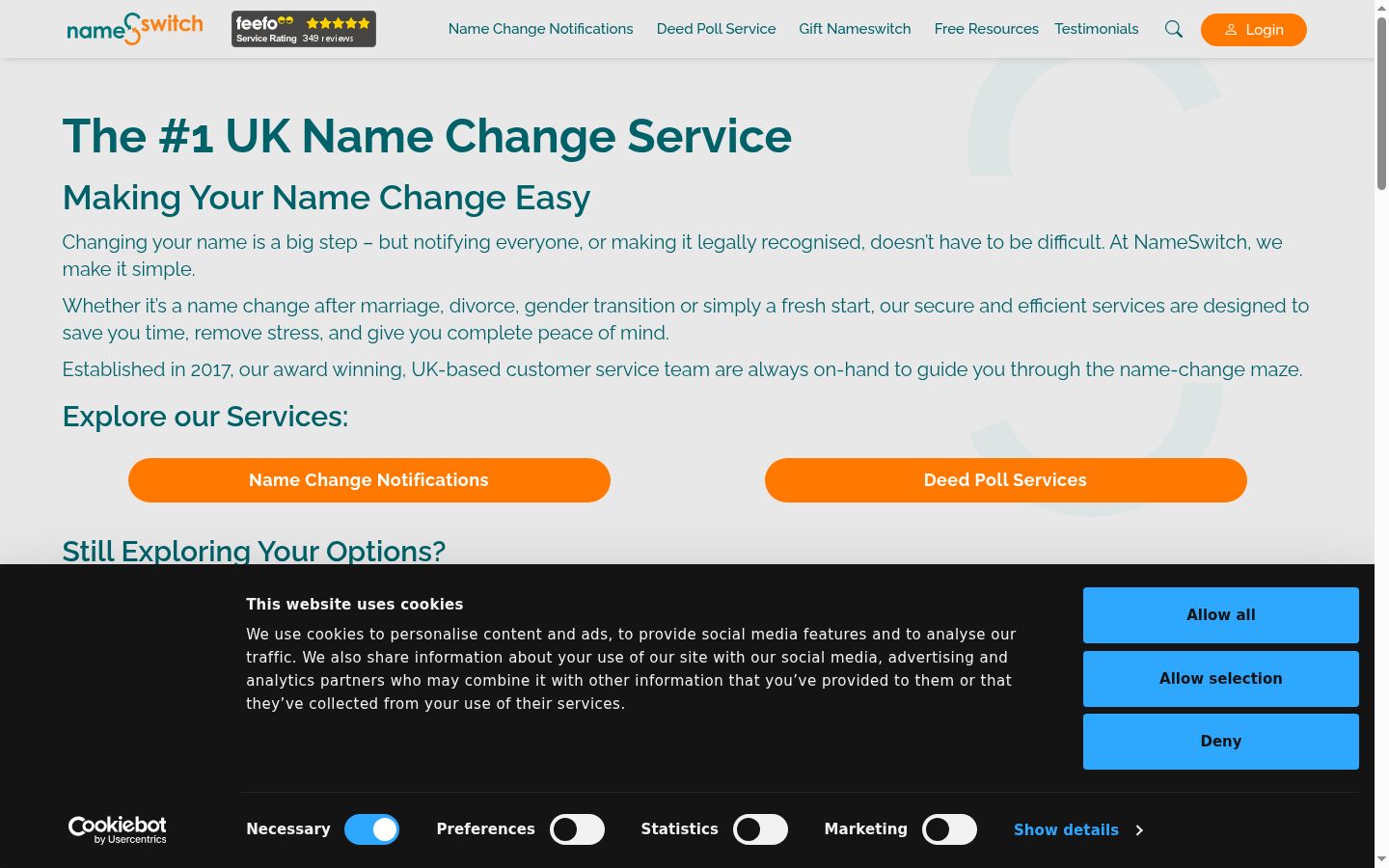Expand Show details in cookie banner
The width and height of the screenshot is (1389, 868).
tap(1077, 829)
